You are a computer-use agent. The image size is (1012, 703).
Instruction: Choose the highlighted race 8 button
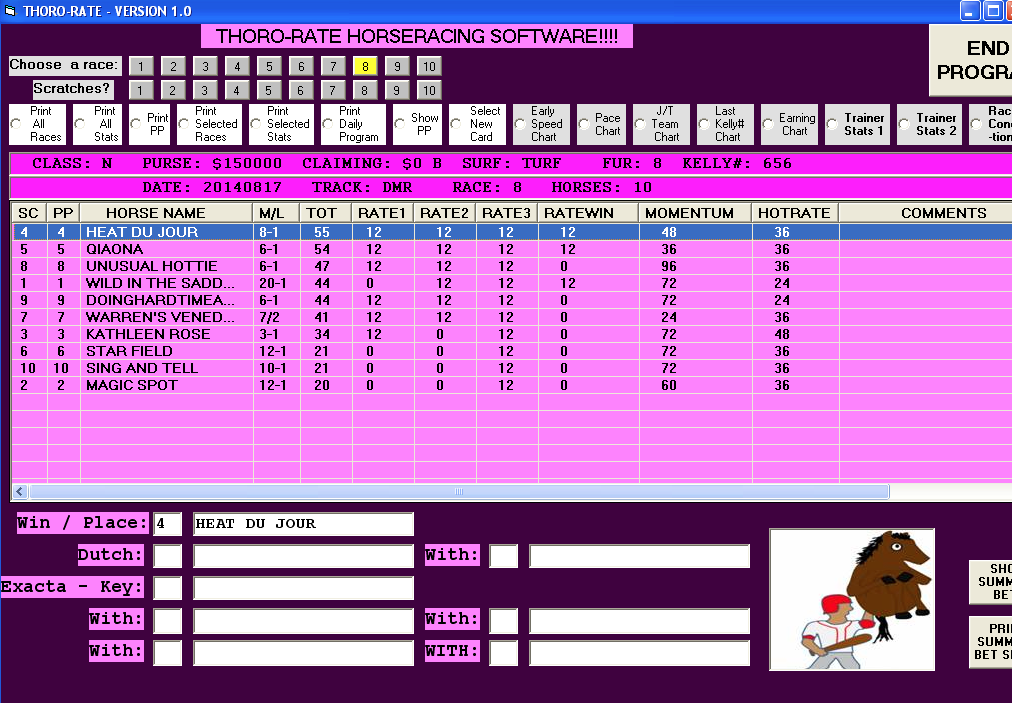[x=365, y=66]
